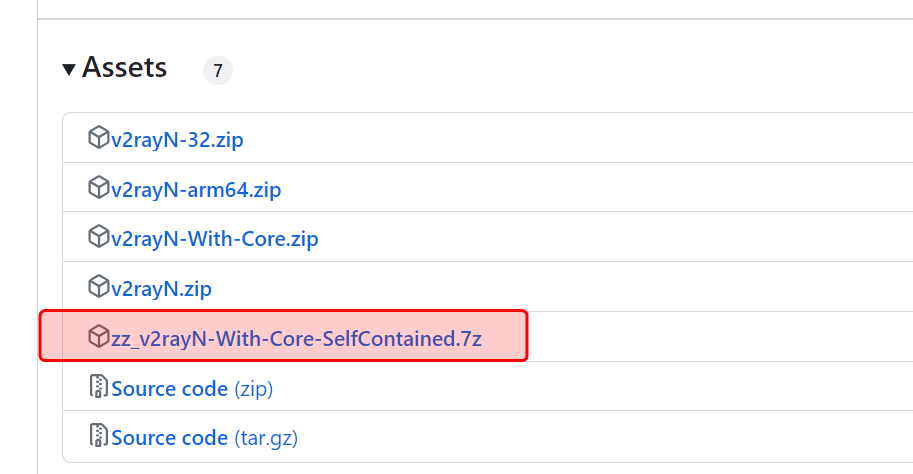Open the Source code zip link

(x=170, y=388)
